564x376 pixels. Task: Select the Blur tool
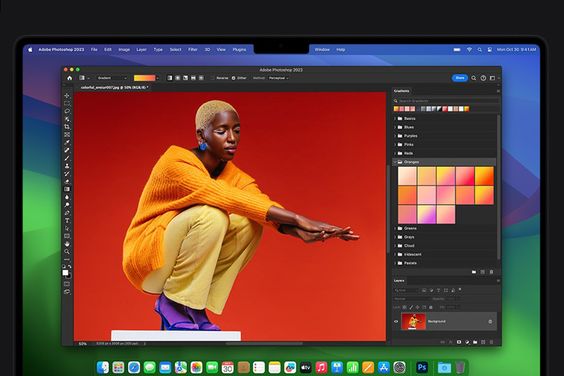click(67, 197)
